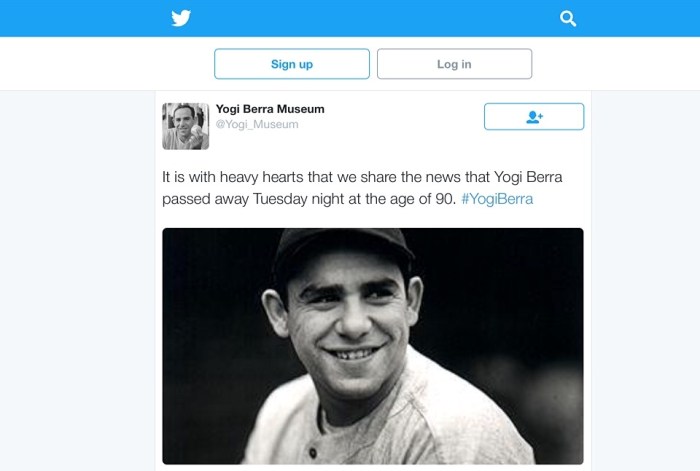The image size is (700, 471).
Task: Click the @Yogi_Museum handle
Action: (x=257, y=125)
